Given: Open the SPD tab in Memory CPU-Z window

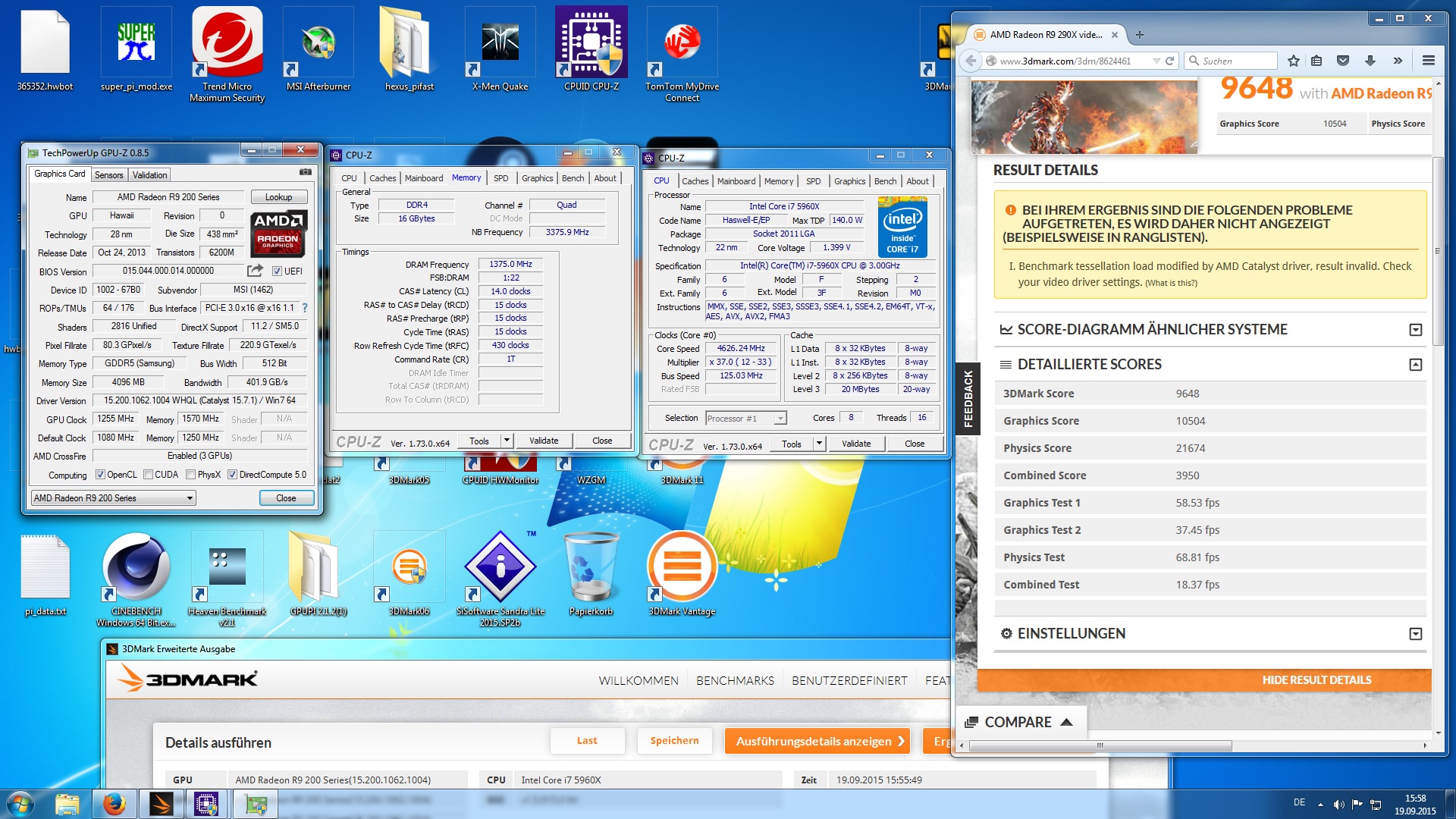Looking at the screenshot, I should pos(500,178).
